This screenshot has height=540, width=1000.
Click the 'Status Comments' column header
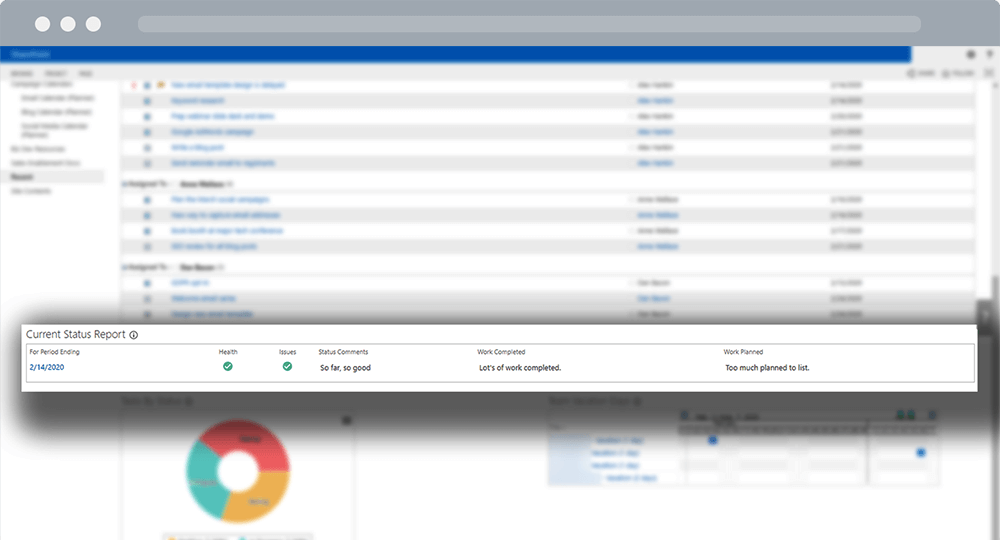(x=343, y=352)
